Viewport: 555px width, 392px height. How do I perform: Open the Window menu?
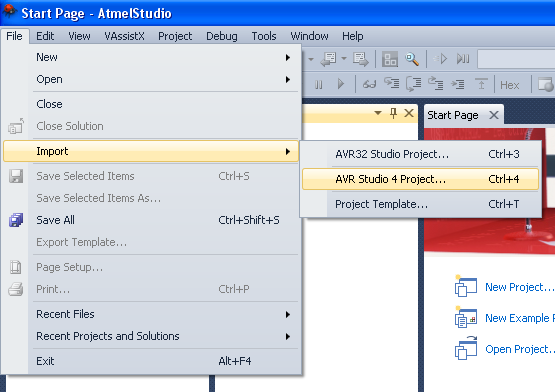pyautogui.click(x=309, y=36)
